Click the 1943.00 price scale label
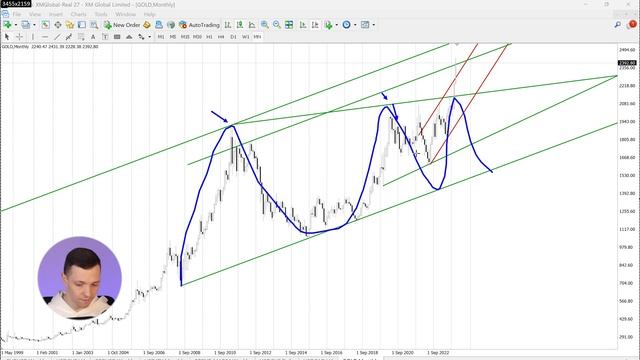Screen dimensions: 640x360 (x=627, y=122)
